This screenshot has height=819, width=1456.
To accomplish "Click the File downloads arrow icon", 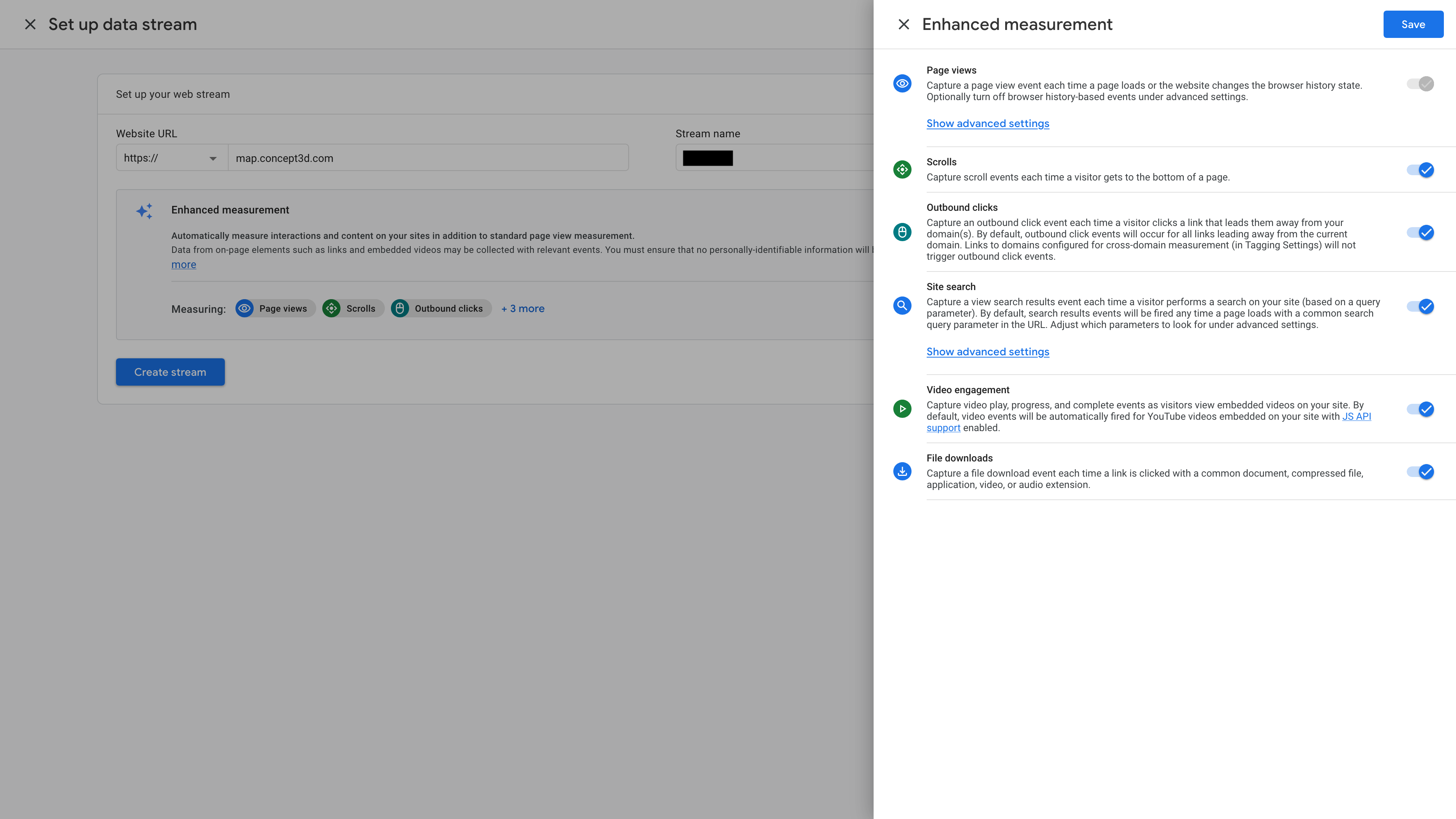I will [x=902, y=471].
